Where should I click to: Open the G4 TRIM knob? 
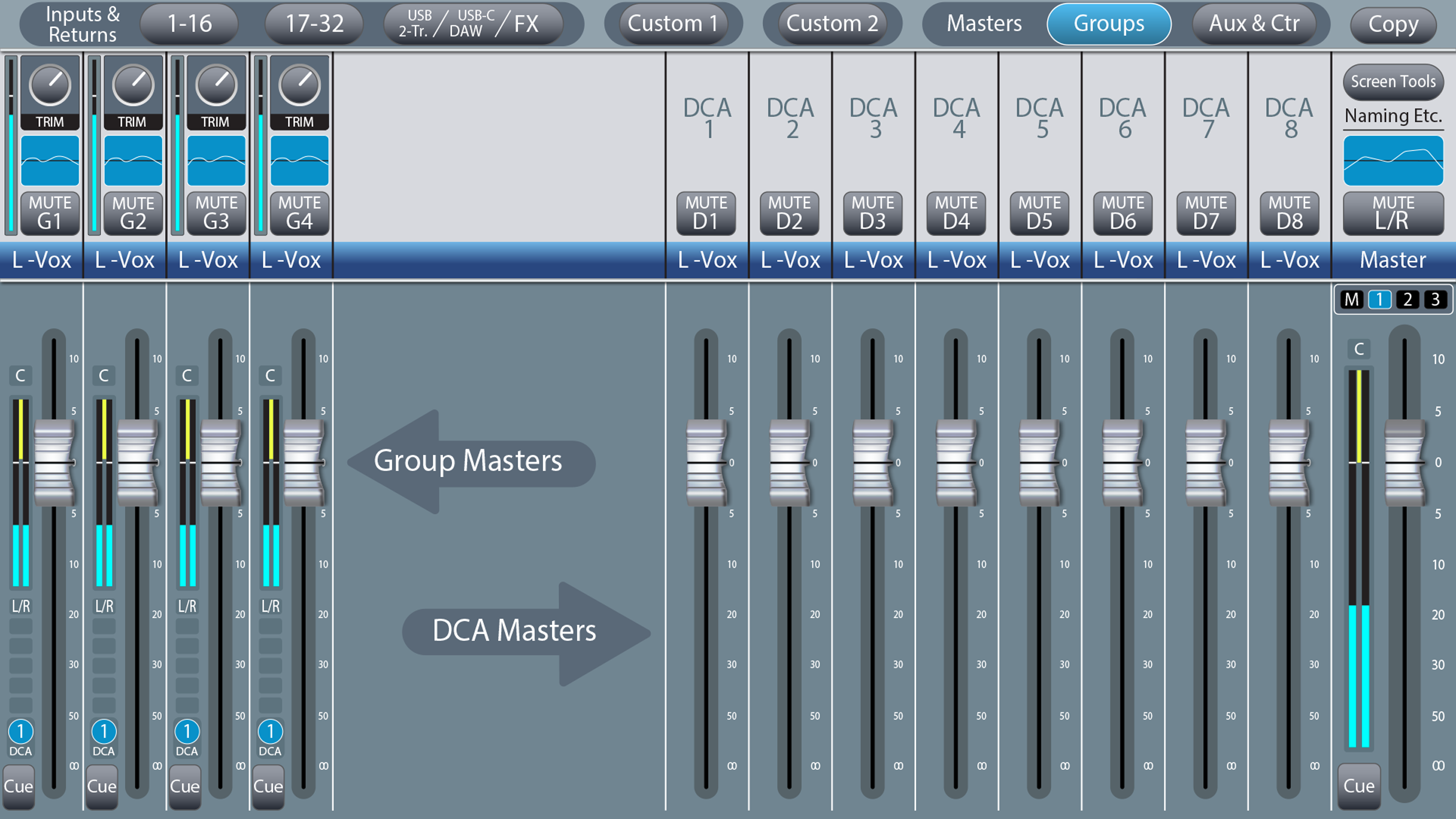pyautogui.click(x=300, y=86)
